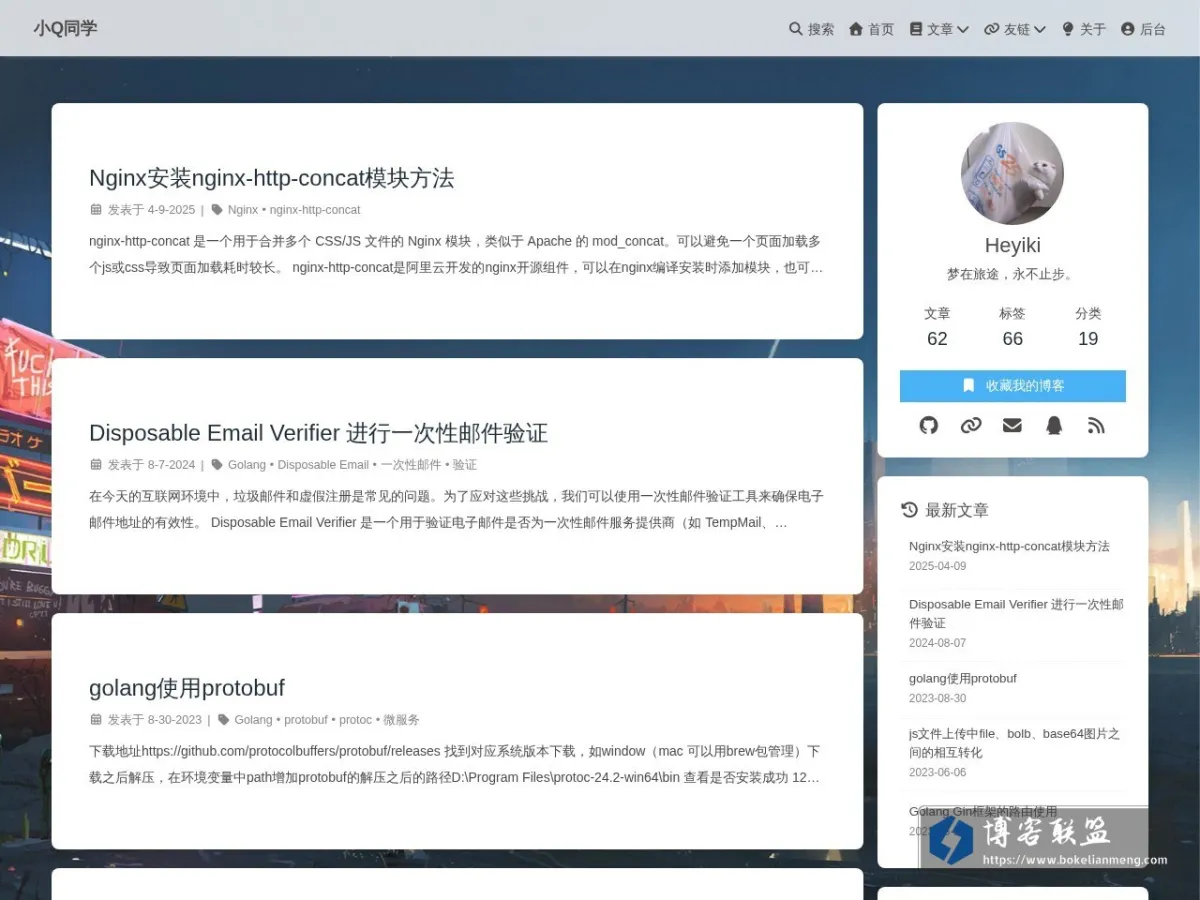This screenshot has height=900, width=1200.
Task: Click date 2023-08-30 in recent posts
Action: [x=937, y=698]
